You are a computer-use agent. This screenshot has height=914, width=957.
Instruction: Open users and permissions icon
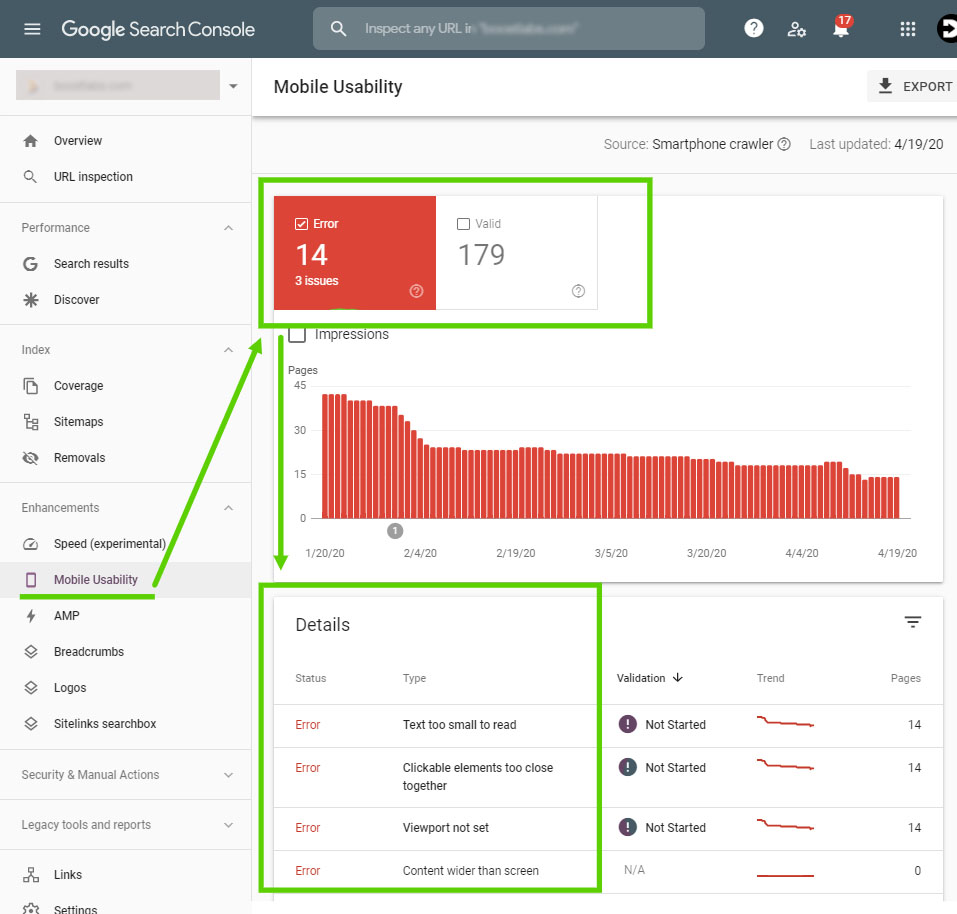[x=796, y=29]
